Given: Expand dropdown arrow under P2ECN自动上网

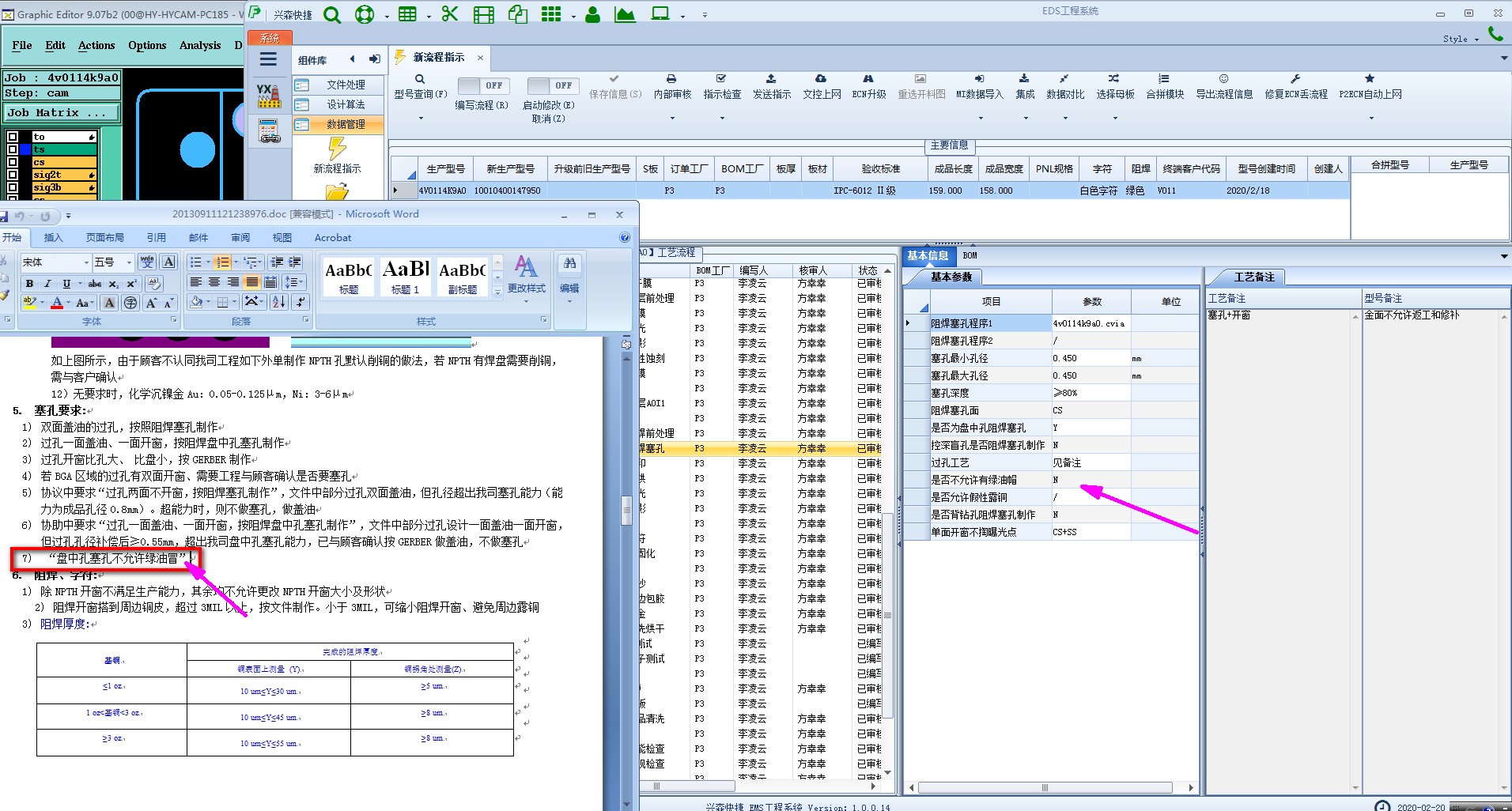Looking at the screenshot, I should (1371, 119).
